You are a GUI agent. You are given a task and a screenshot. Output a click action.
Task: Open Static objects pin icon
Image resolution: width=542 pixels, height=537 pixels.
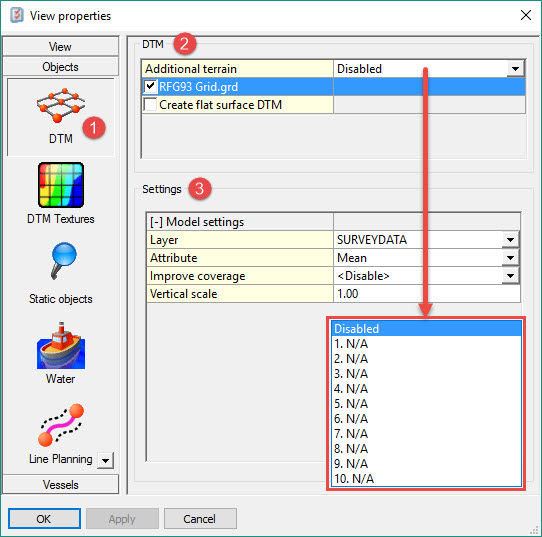pos(63,261)
